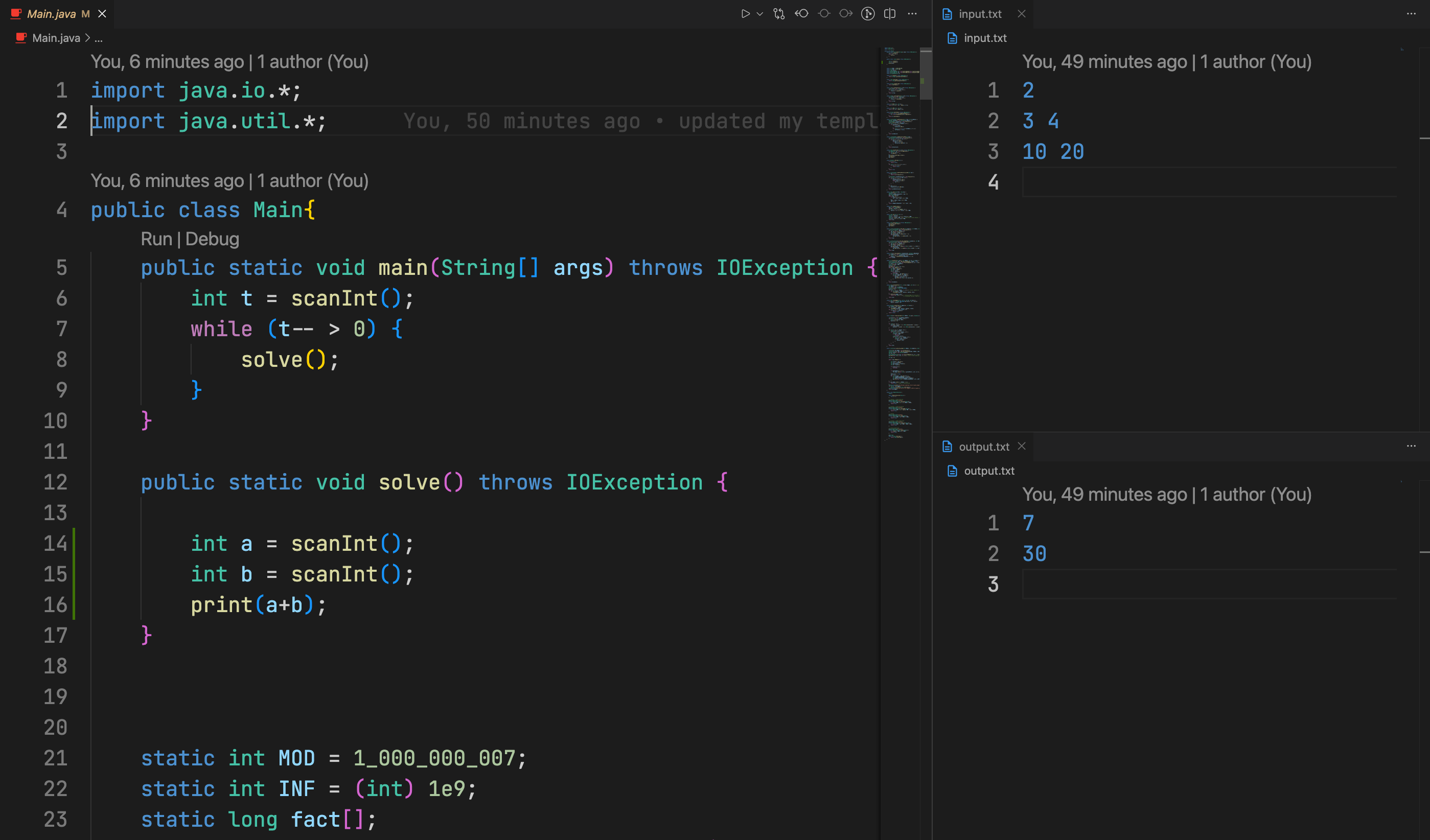Close the output.txt tab
The width and height of the screenshot is (1430, 840).
coord(1022,447)
